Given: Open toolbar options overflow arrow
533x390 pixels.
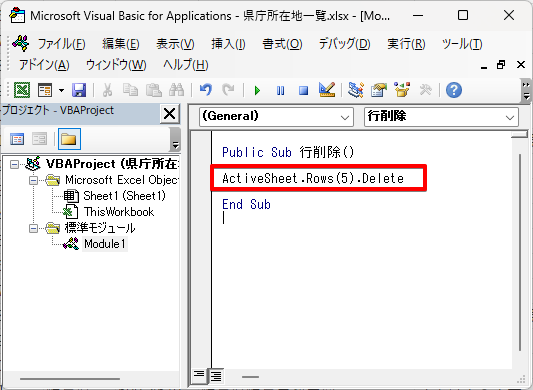Looking at the screenshot, I should coord(526,90).
